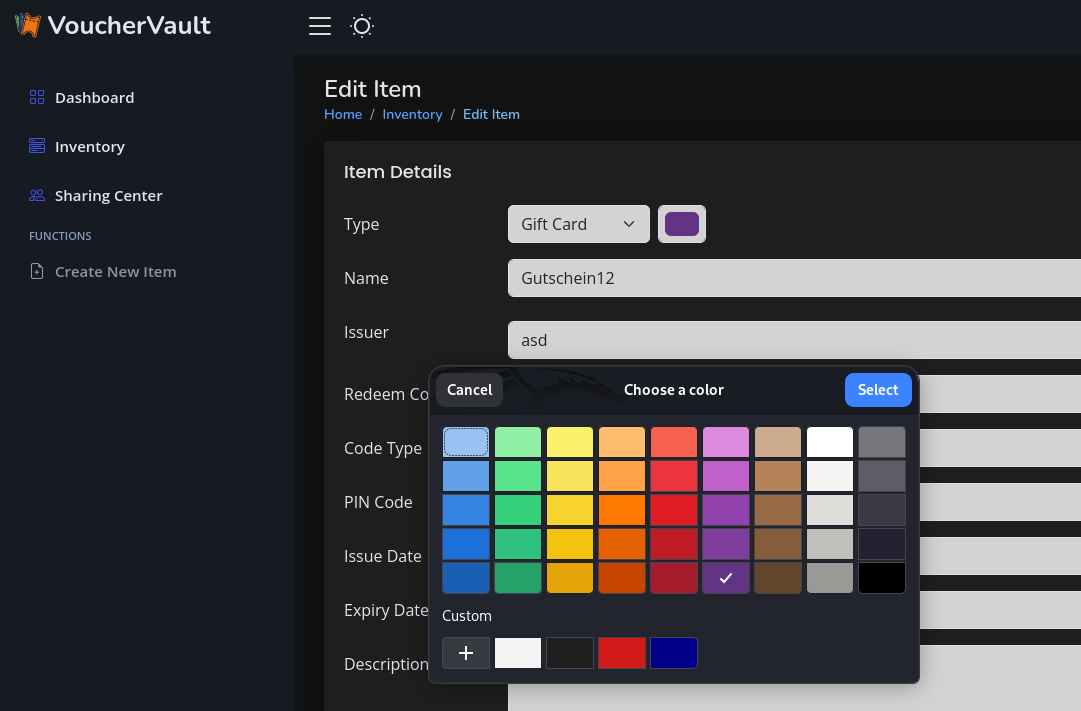The image size is (1081, 711).
Task: Pick the red custom color swatch
Action: (x=622, y=653)
